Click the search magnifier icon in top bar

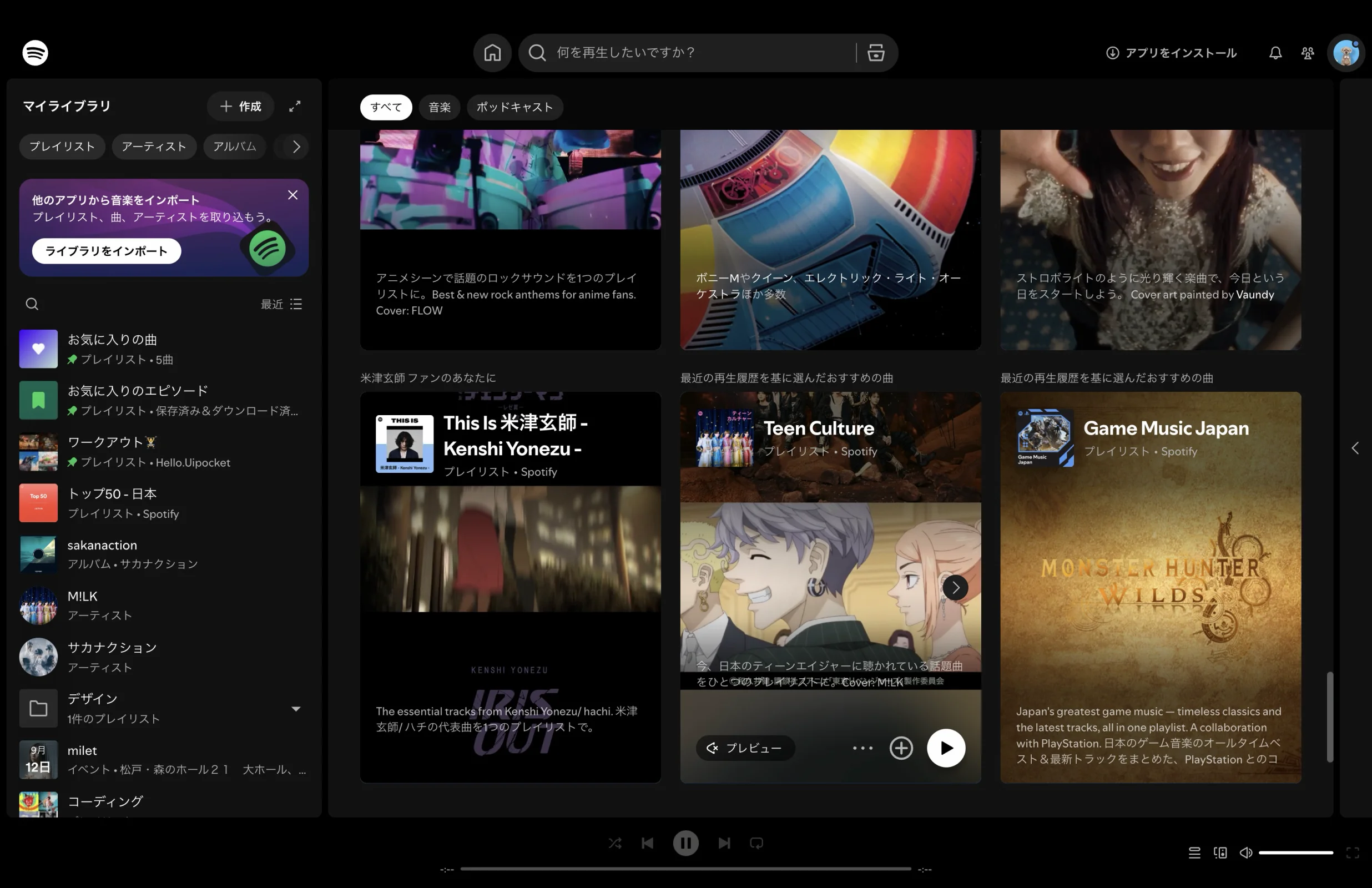click(537, 53)
